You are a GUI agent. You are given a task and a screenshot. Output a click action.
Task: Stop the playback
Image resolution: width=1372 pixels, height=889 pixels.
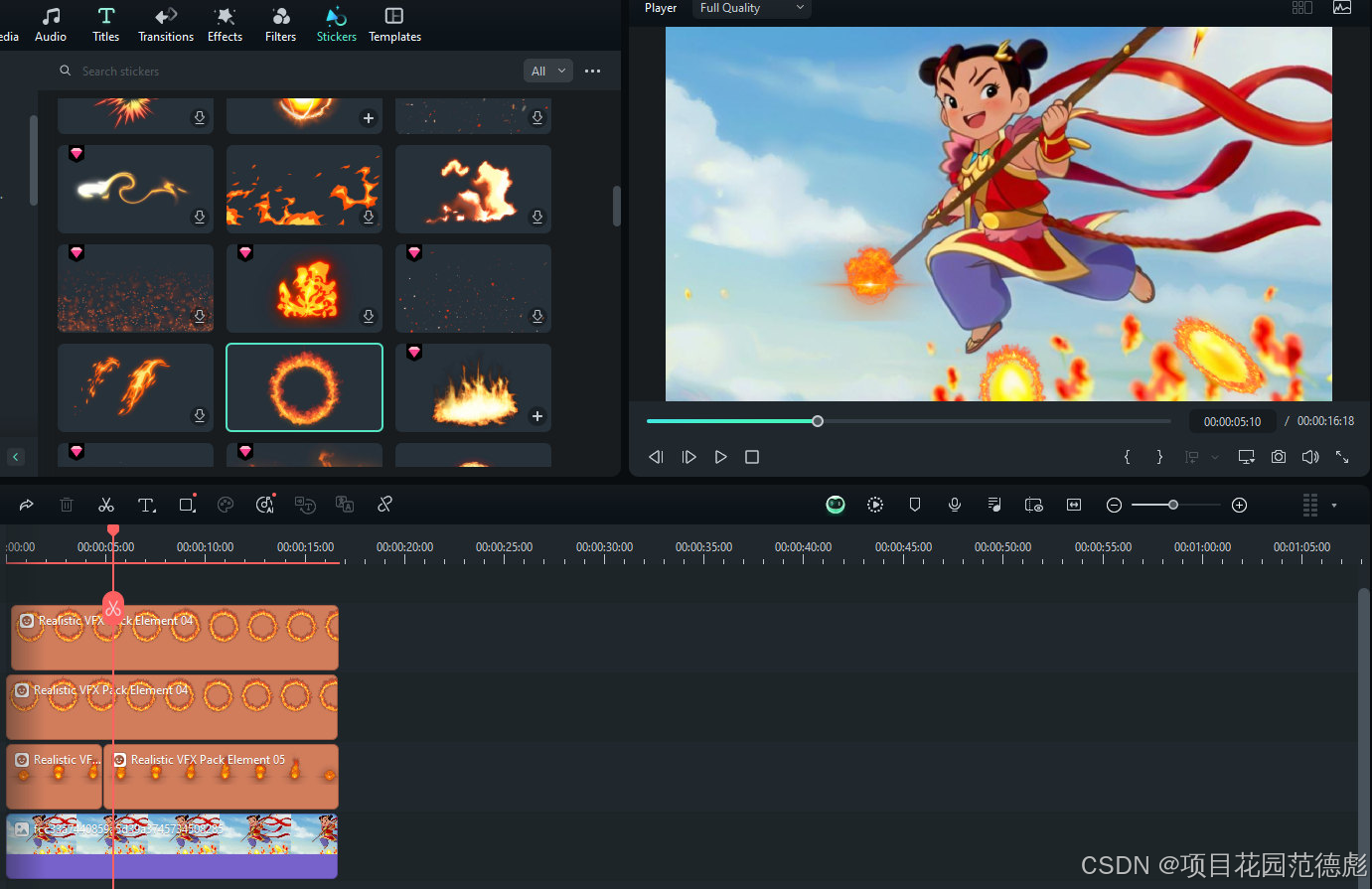click(x=752, y=457)
